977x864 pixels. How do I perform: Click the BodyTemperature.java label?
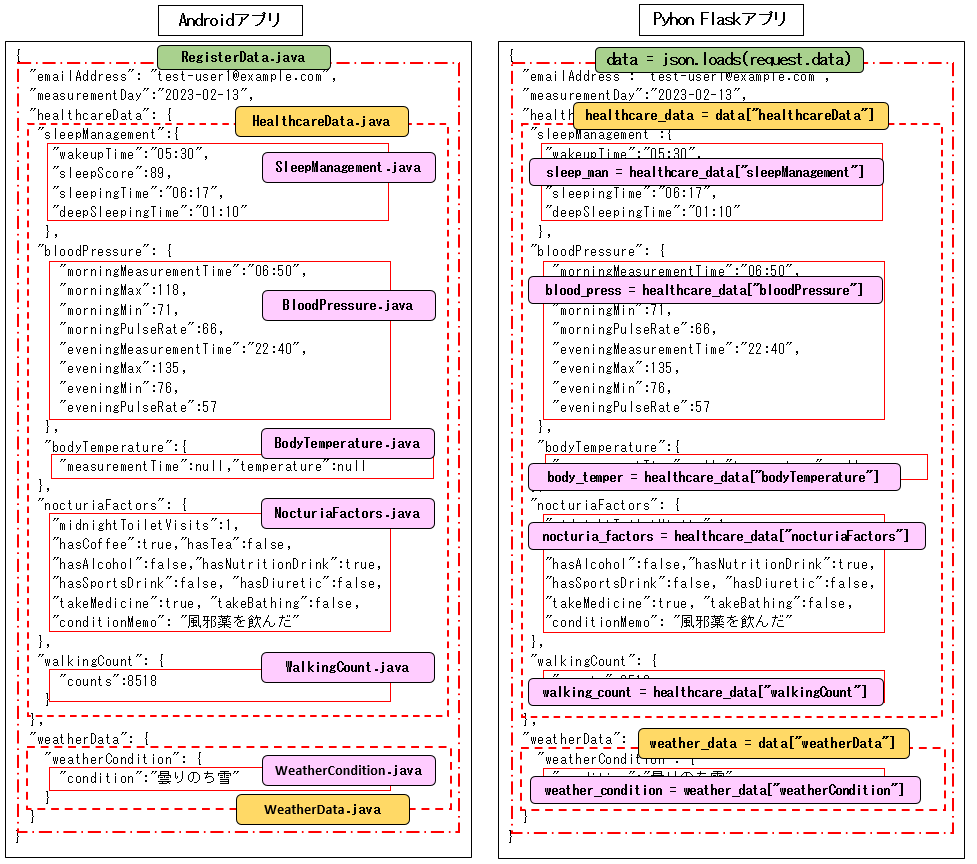348,444
